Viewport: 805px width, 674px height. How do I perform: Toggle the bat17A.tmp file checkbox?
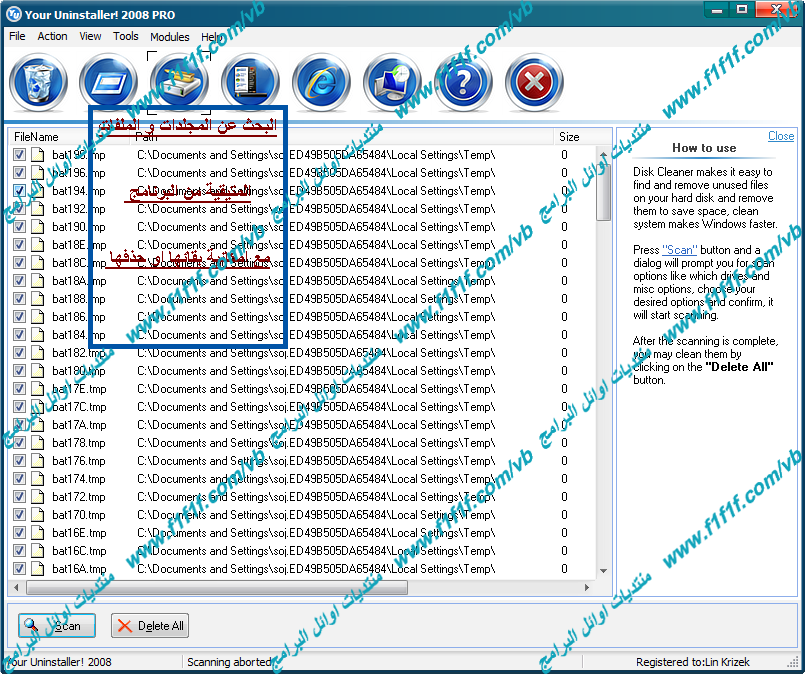click(20, 425)
